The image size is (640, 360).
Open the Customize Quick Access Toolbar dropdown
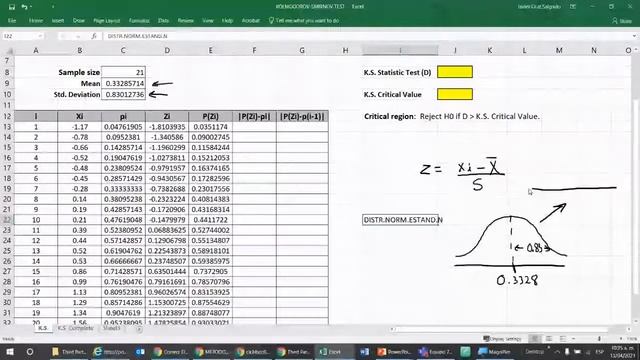tap(53, 7)
